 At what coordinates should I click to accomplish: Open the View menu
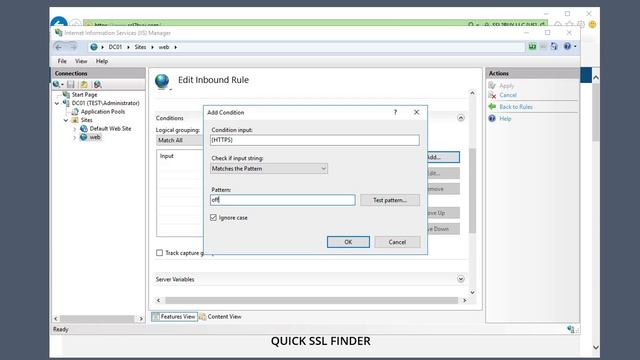click(x=81, y=61)
